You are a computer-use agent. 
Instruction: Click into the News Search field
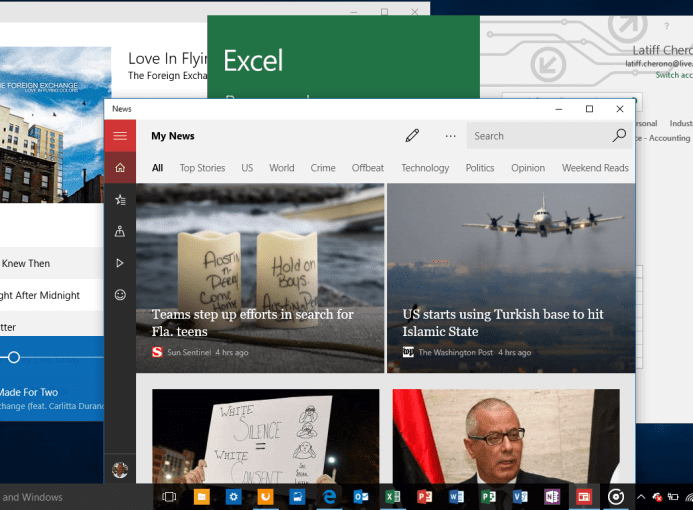pos(551,136)
